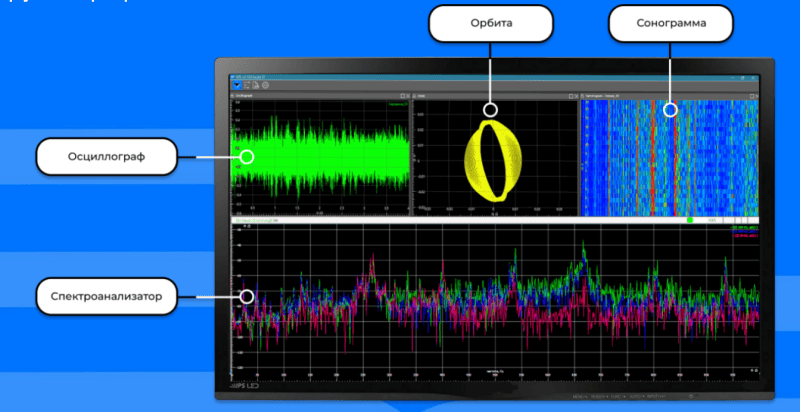Click the green indicator in spectrum header bar
Image resolution: width=800 pixels, height=412 pixels.
tap(691, 219)
